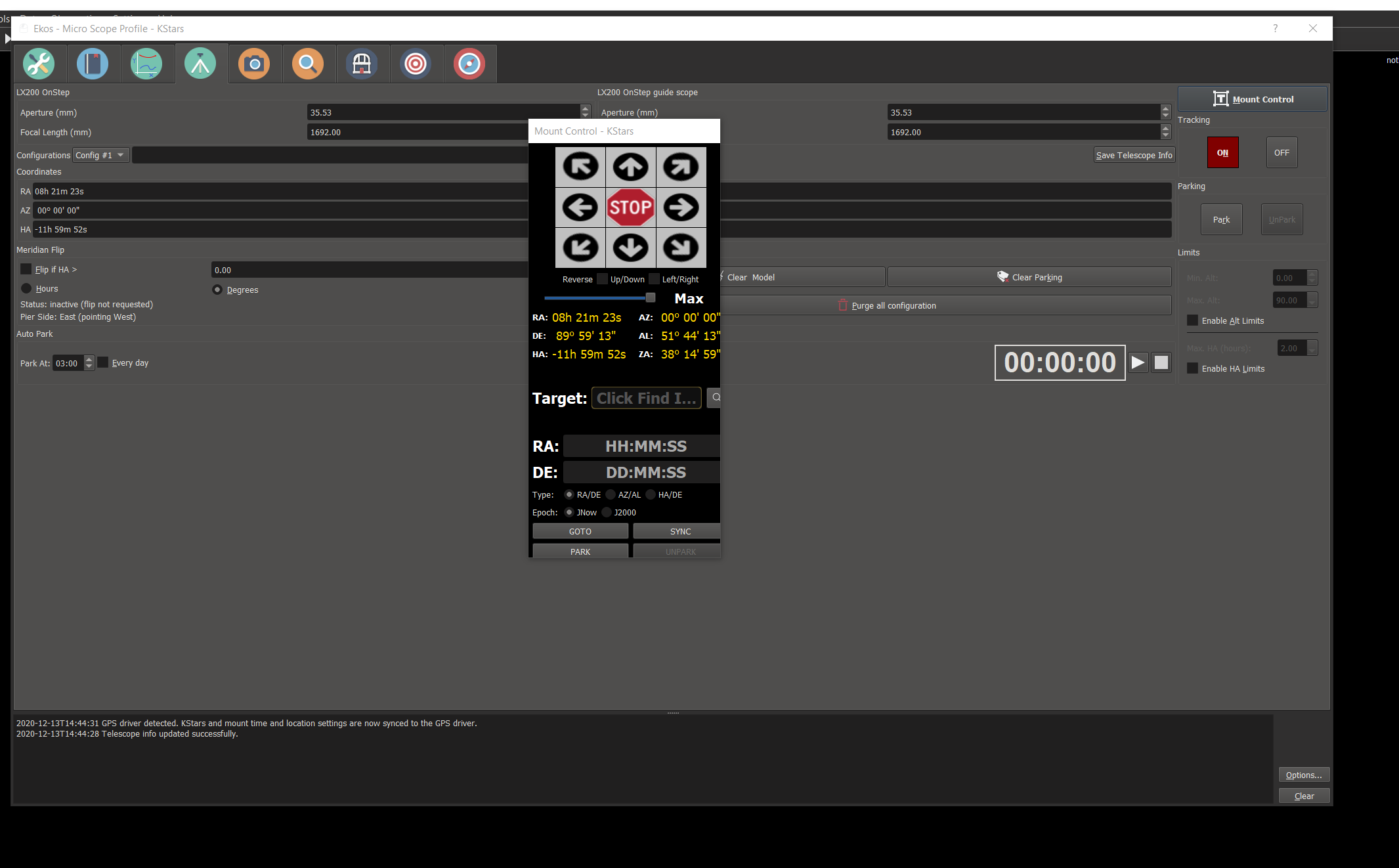Select the Guide target module icon

(416, 64)
